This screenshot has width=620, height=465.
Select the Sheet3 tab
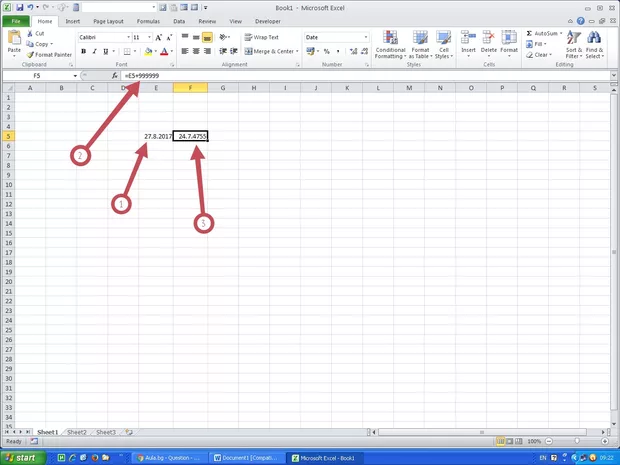106,432
